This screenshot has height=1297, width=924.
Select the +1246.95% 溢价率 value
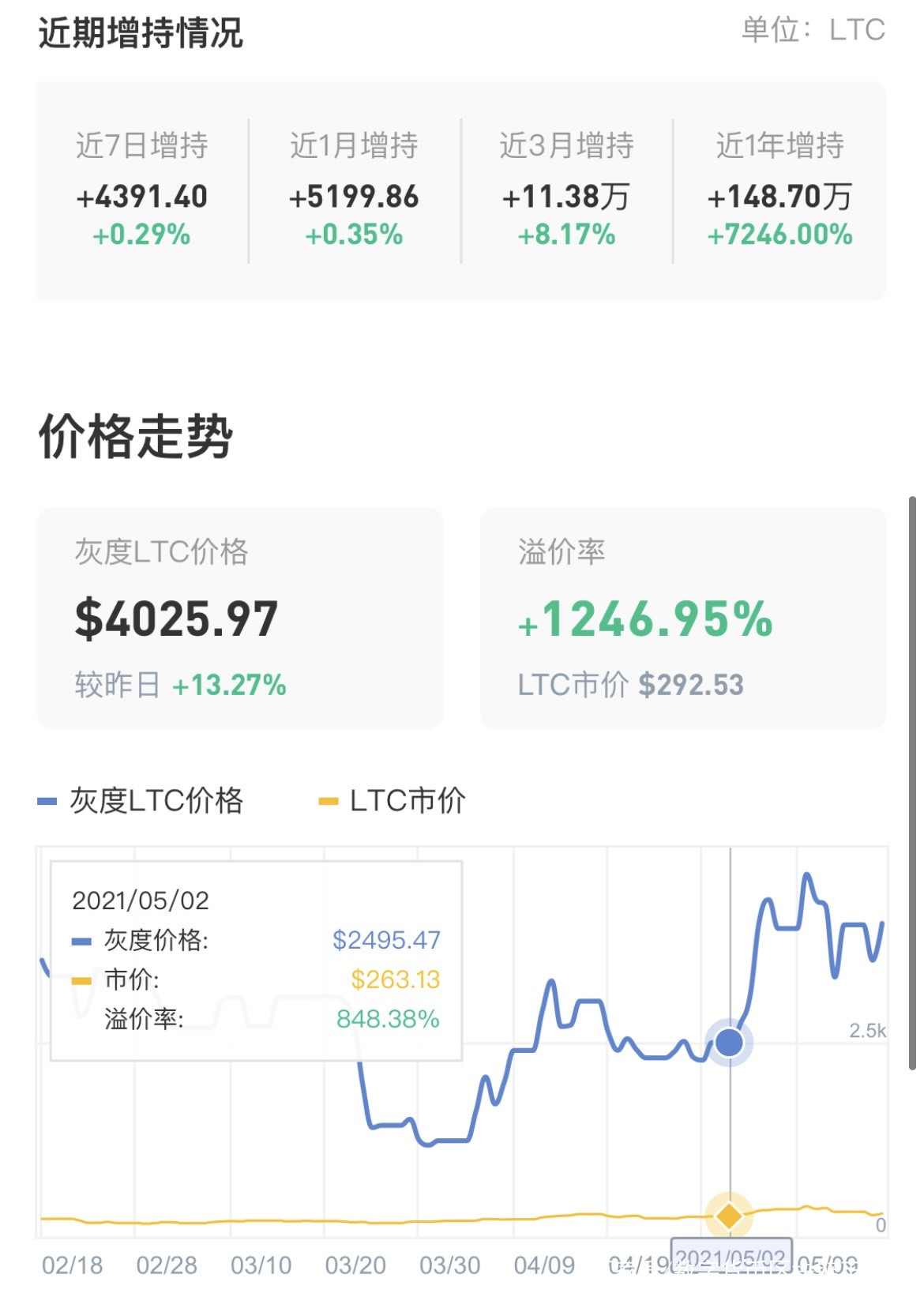[x=645, y=618]
